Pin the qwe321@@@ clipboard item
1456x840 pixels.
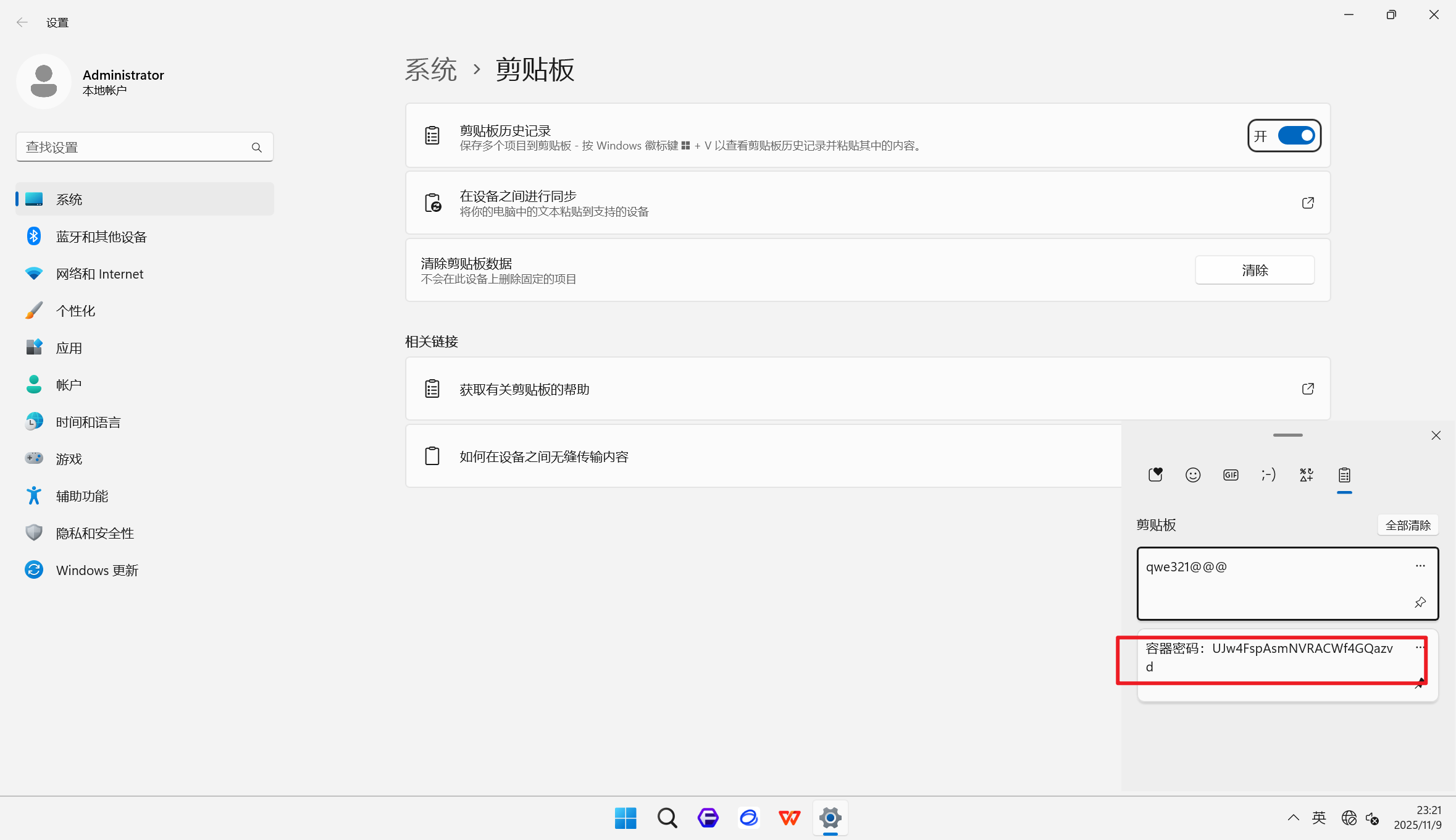(x=1420, y=602)
